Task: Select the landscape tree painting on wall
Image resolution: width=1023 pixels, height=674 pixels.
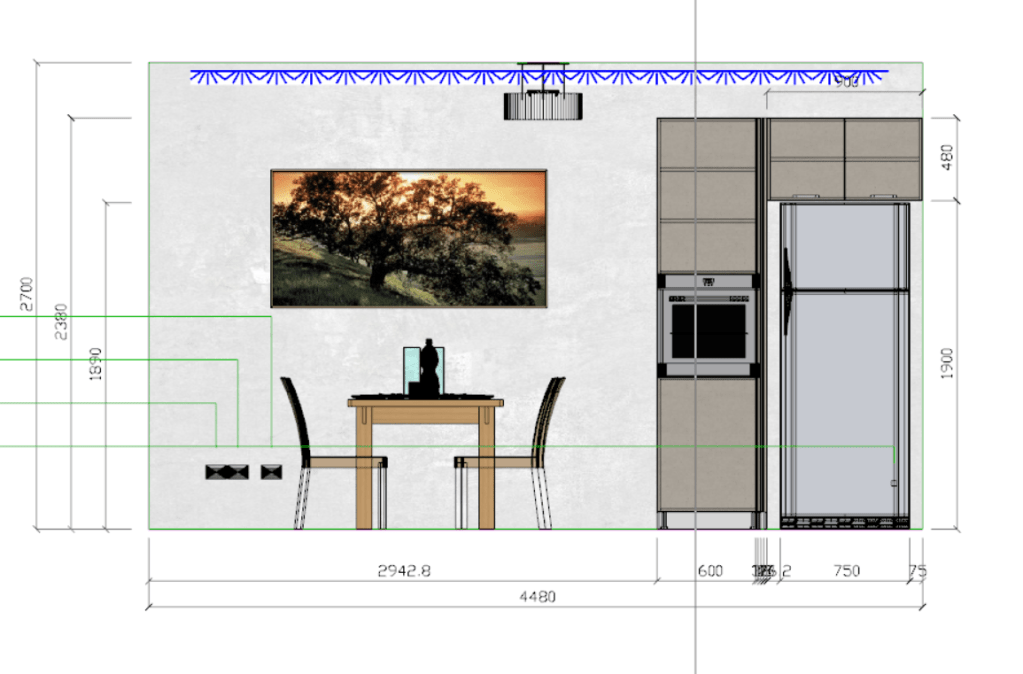Action: (x=409, y=238)
